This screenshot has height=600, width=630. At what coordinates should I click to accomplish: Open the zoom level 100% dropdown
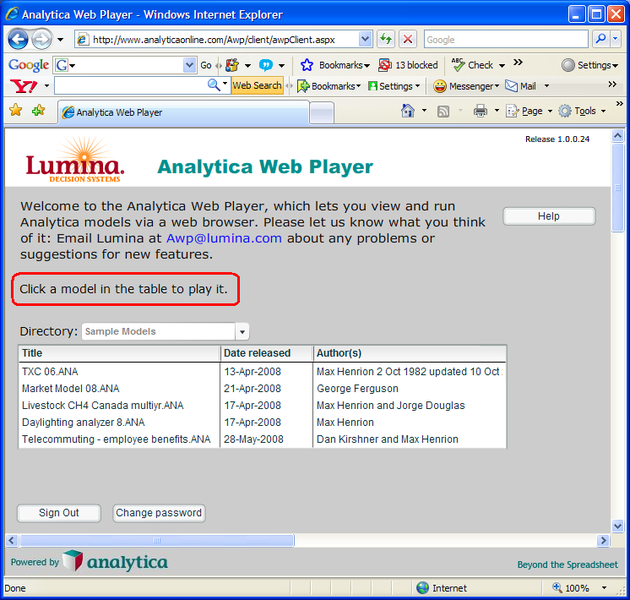604,588
